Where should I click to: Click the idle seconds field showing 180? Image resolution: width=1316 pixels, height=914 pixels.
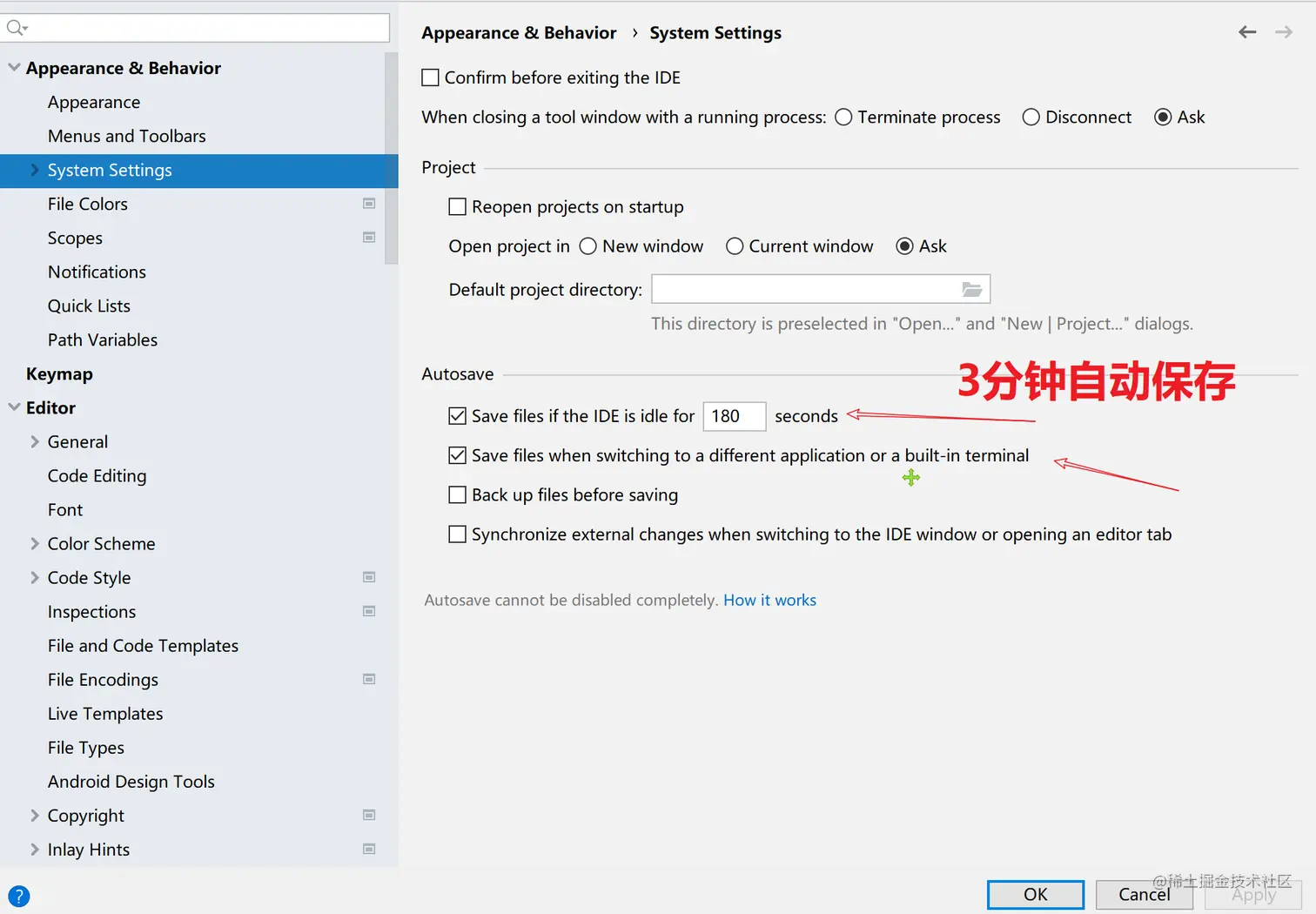(735, 416)
